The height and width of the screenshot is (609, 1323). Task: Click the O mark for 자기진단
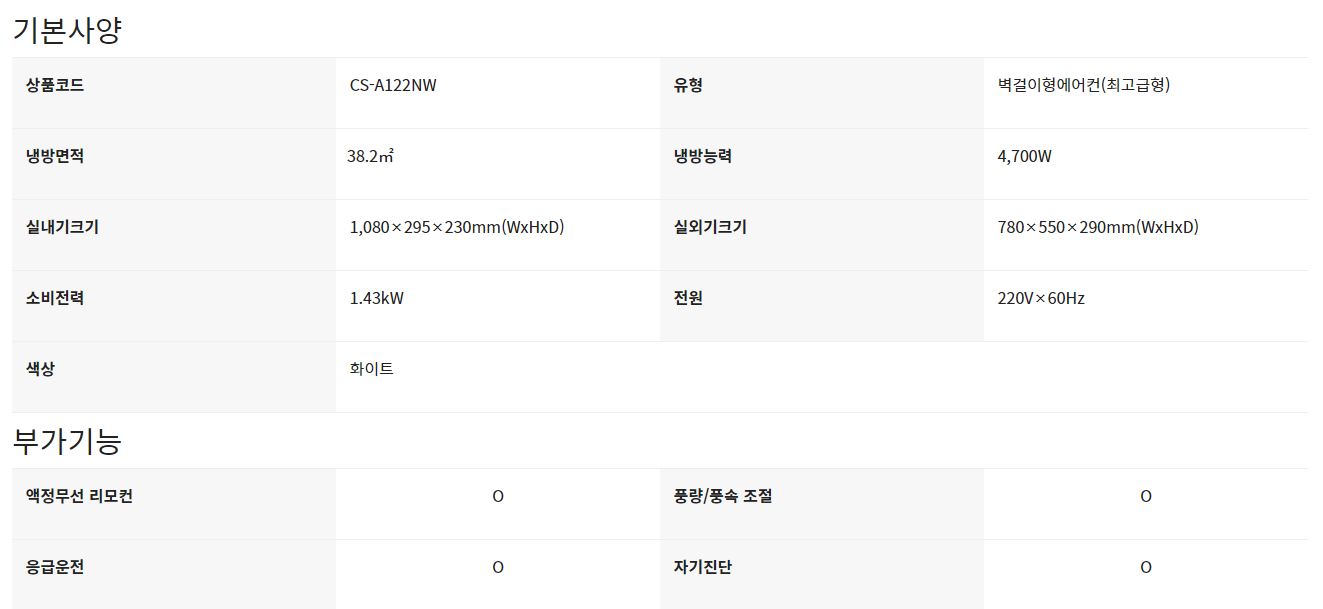click(1146, 567)
